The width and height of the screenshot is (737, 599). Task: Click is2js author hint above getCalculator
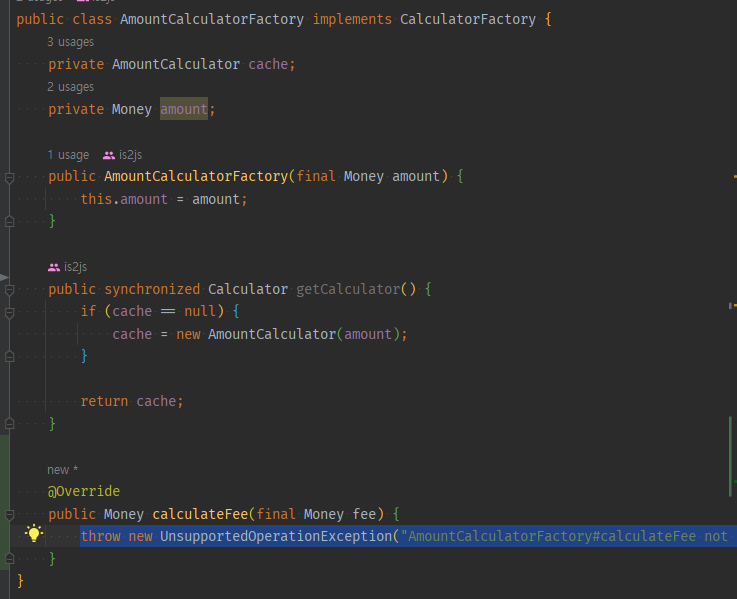[x=75, y=267]
